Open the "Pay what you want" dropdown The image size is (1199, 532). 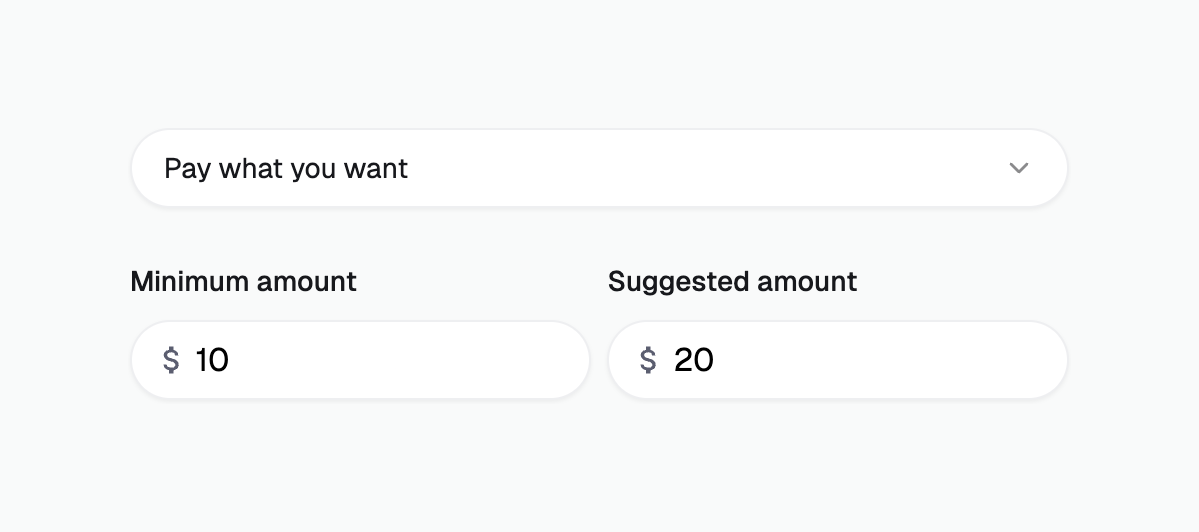click(x=598, y=168)
